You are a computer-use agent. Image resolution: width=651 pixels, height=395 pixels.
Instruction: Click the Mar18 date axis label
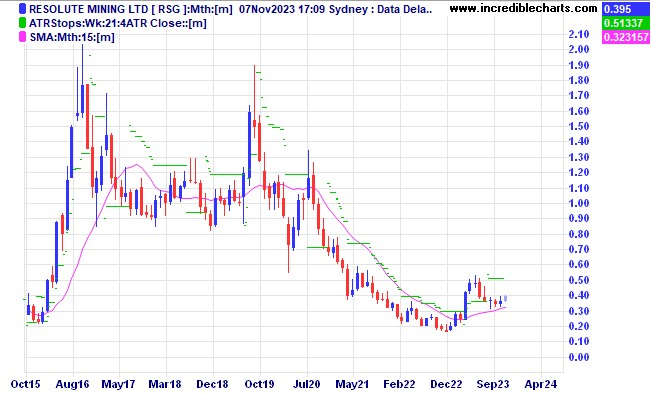click(166, 384)
